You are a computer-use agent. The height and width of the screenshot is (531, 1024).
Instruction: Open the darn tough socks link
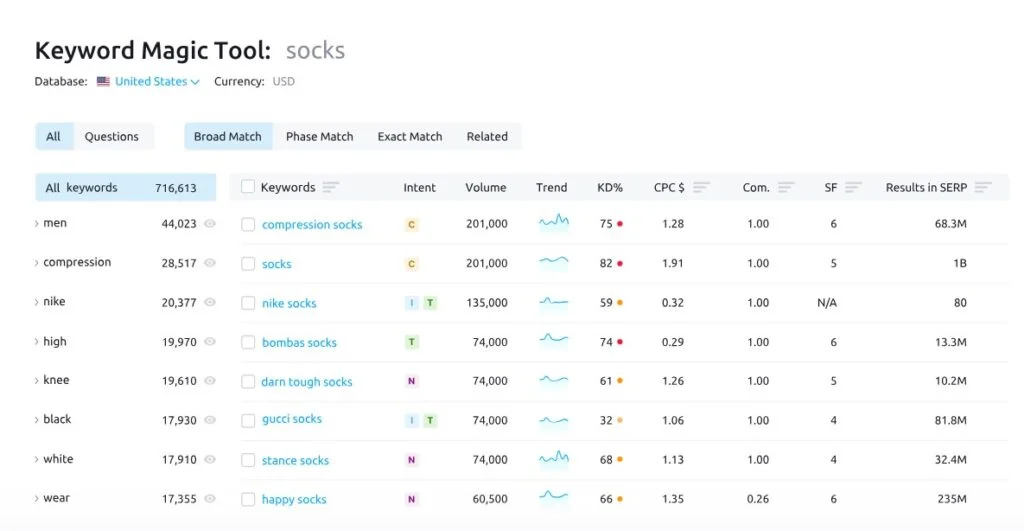[307, 381]
